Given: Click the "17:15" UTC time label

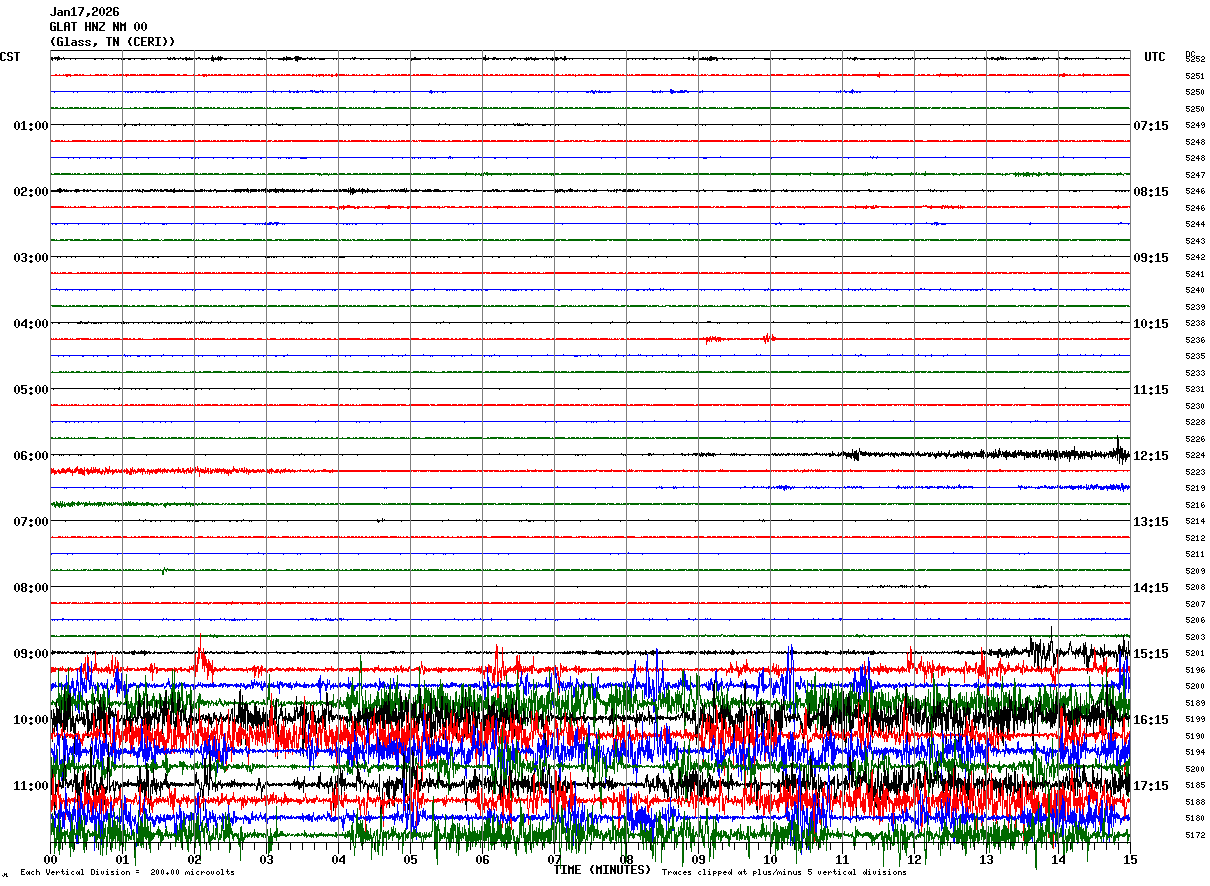Looking at the screenshot, I should coord(1151,786).
